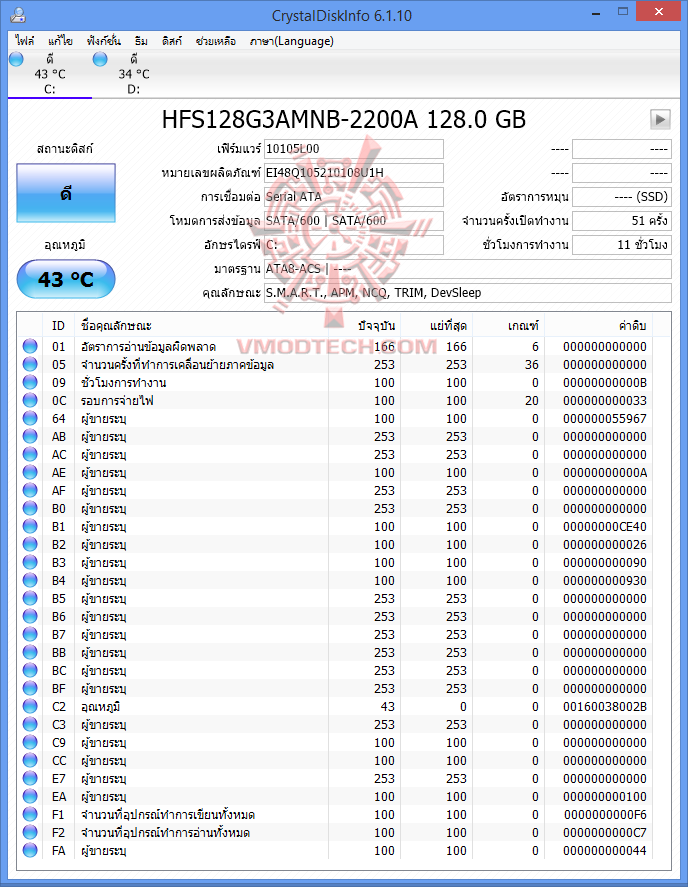Screen dimensions: 688x887
Task: Maximize the CrystalDiskInfo window
Action: [x=623, y=12]
